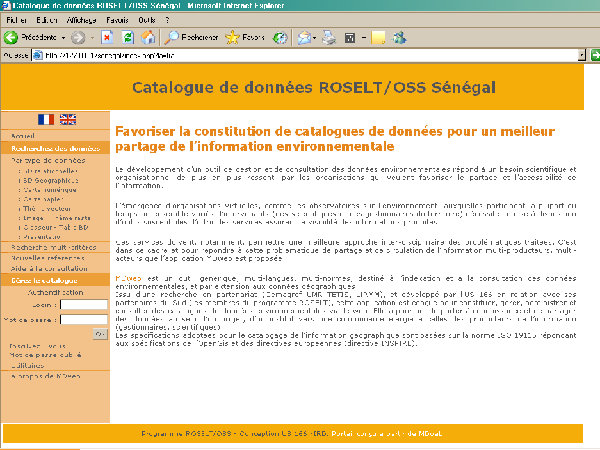Screen dimensions: 600x450
Task: Click the page icon in address bar
Action: click(x=38, y=55)
